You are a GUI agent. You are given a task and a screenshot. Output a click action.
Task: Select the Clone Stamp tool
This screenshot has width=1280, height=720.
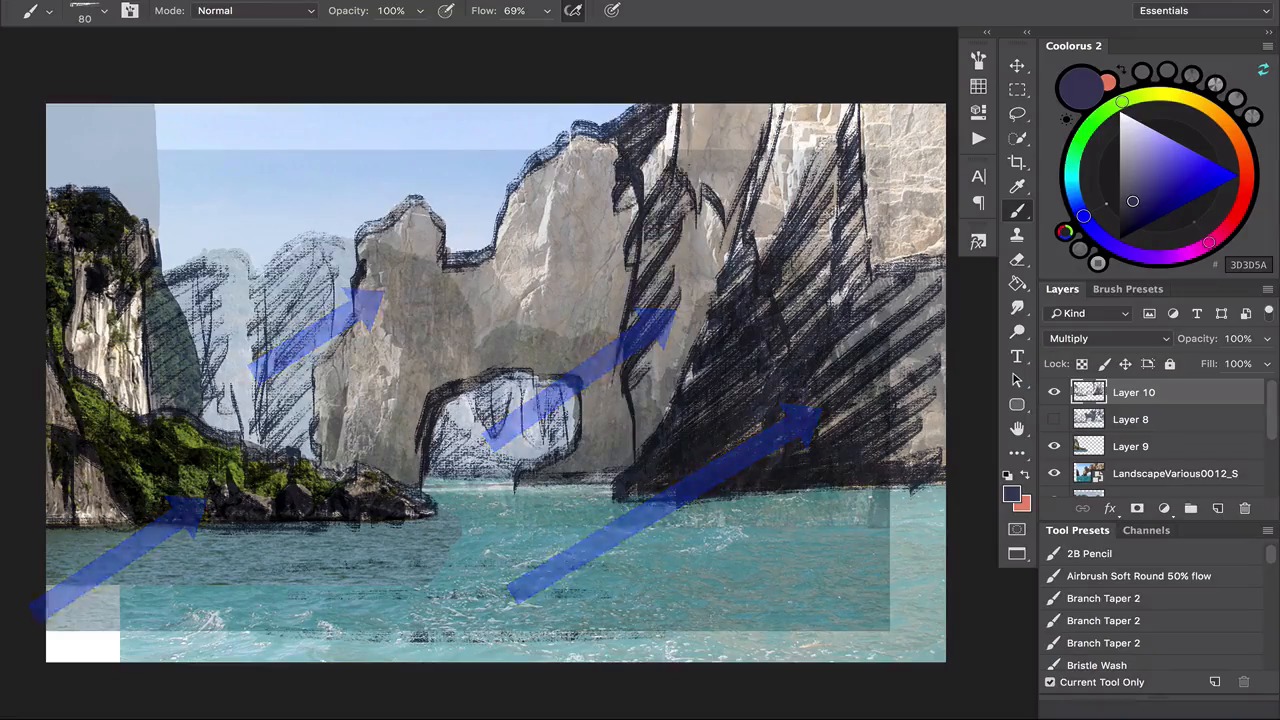point(1017,235)
